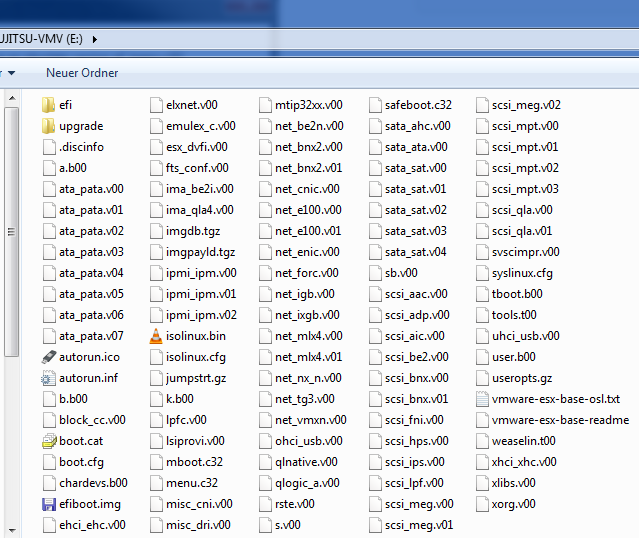Click the menu.c32 file icon

156,483
